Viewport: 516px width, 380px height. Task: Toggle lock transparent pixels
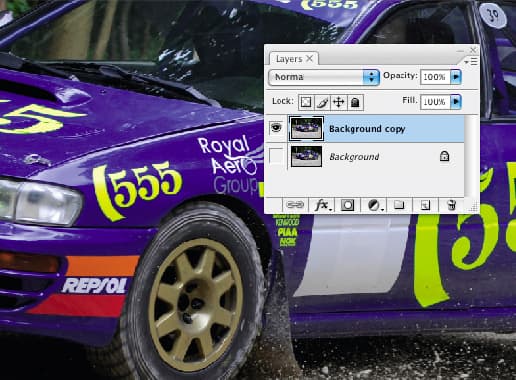pos(306,102)
